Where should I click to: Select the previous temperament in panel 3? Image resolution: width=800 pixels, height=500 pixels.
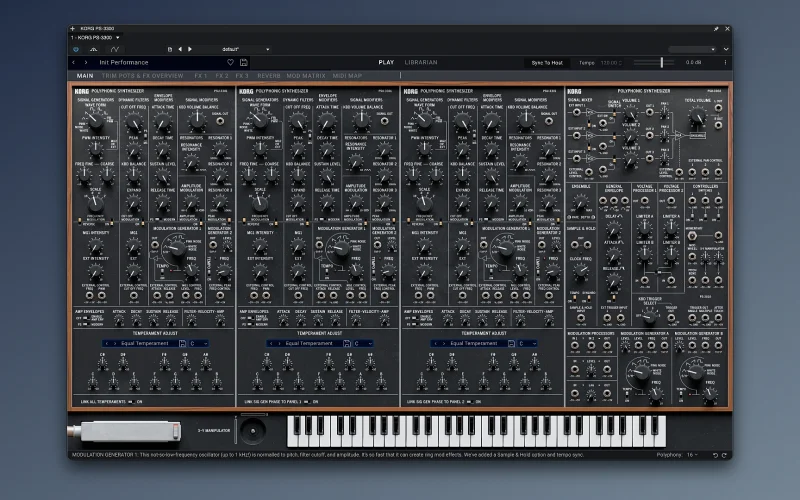point(435,343)
